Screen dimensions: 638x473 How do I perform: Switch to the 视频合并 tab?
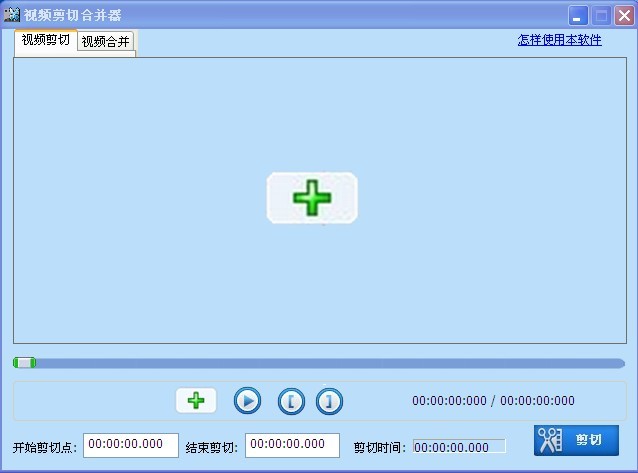[105, 42]
